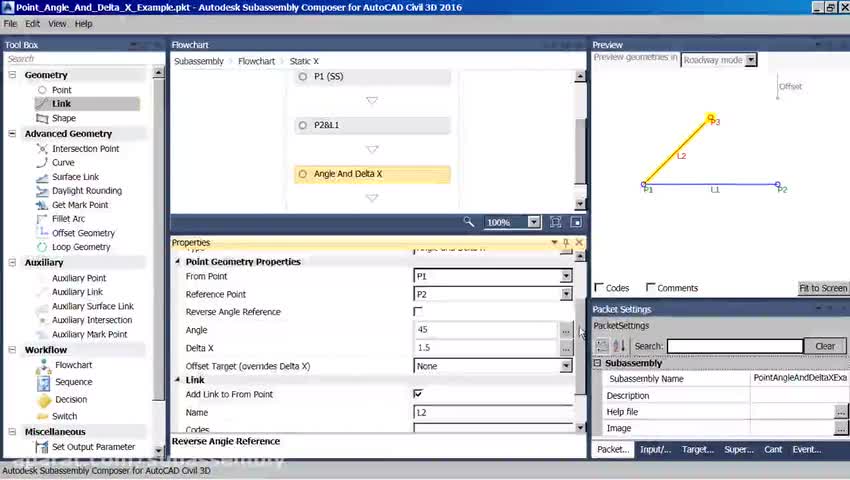Click the link Name field containing L2
Image resolution: width=850 pixels, height=480 pixels.
pos(493,413)
